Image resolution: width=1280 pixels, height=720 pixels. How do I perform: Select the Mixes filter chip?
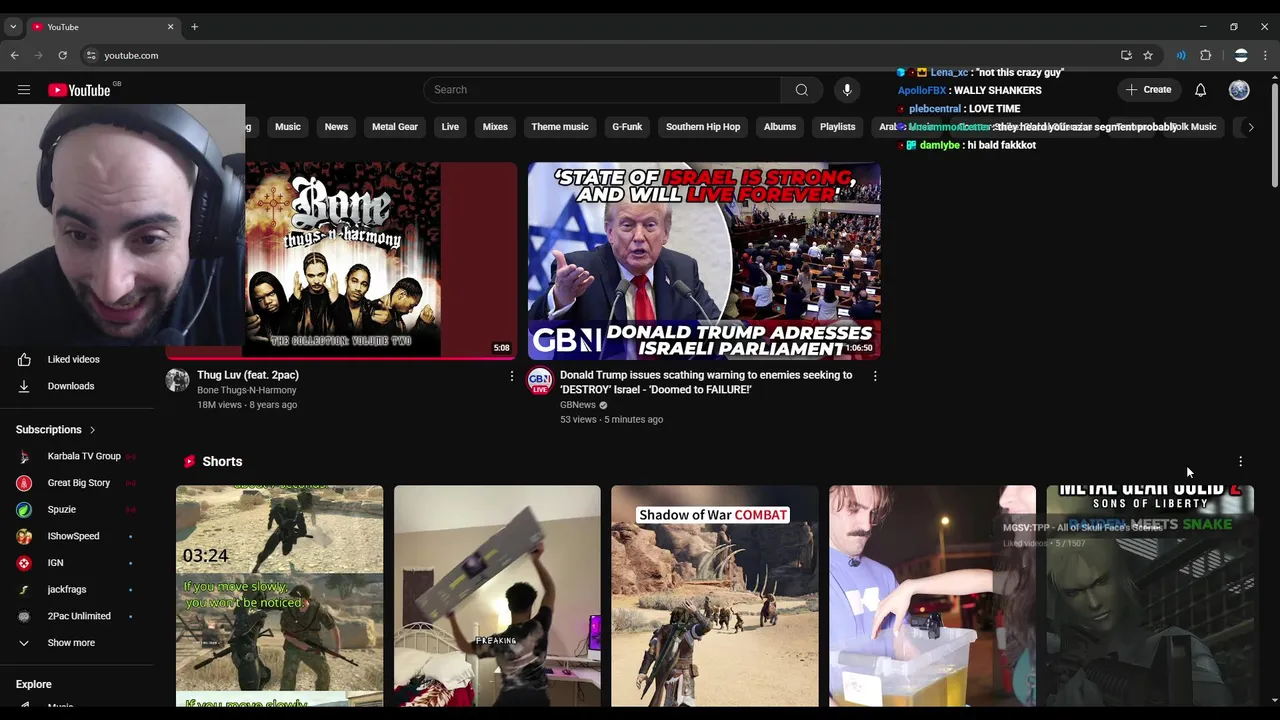click(x=495, y=127)
